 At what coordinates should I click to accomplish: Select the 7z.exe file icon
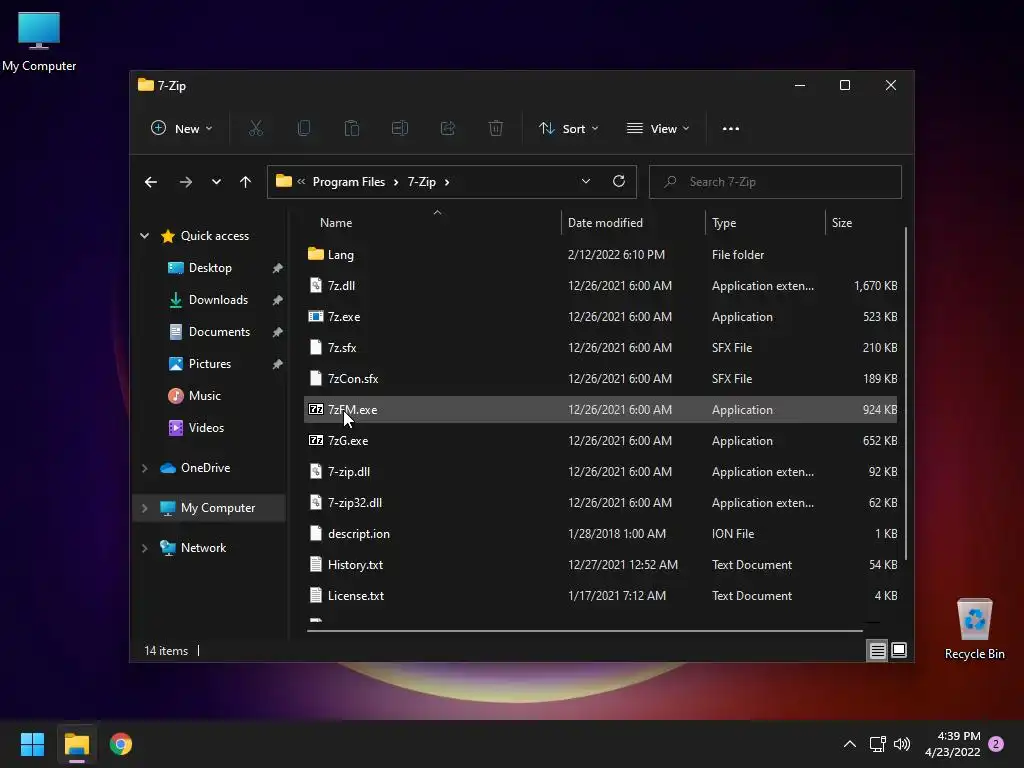pos(315,316)
